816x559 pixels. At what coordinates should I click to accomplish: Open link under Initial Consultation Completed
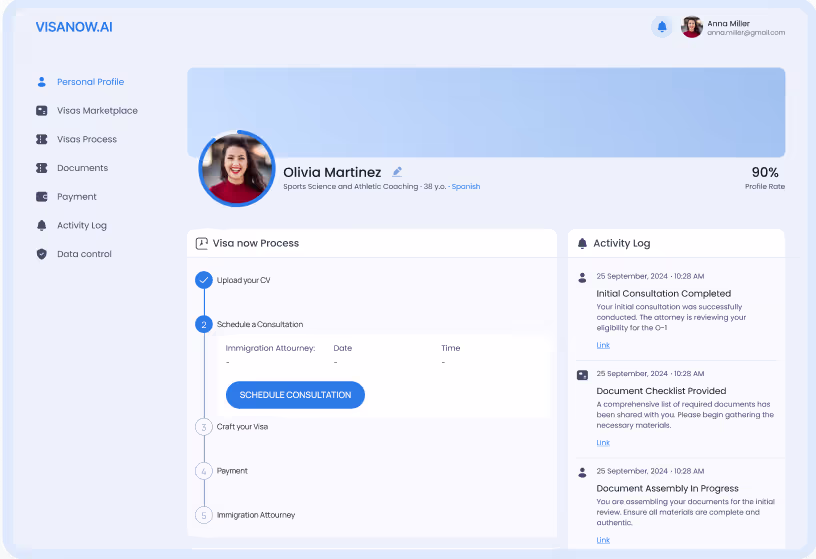tap(603, 345)
